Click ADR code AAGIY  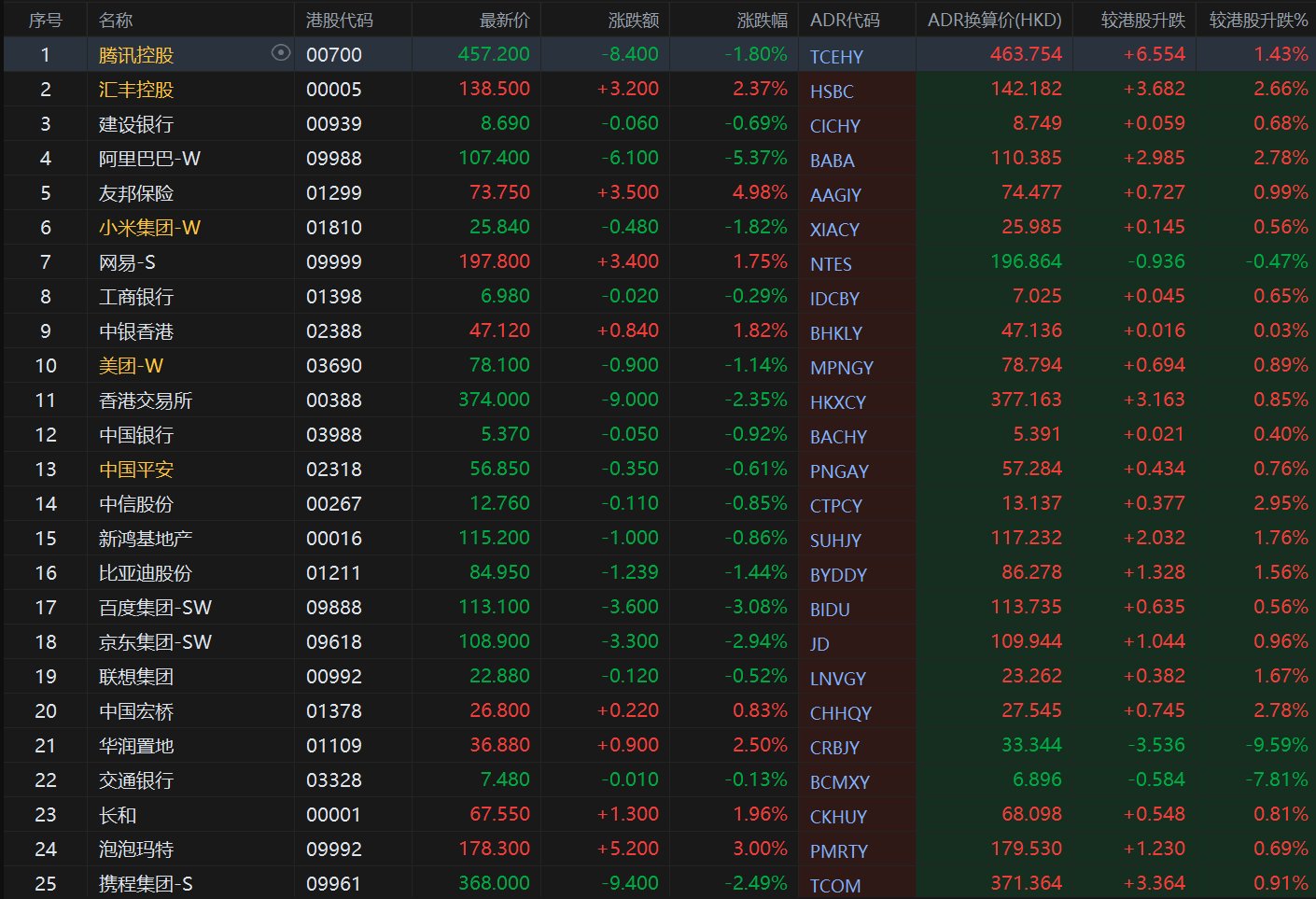tap(835, 195)
